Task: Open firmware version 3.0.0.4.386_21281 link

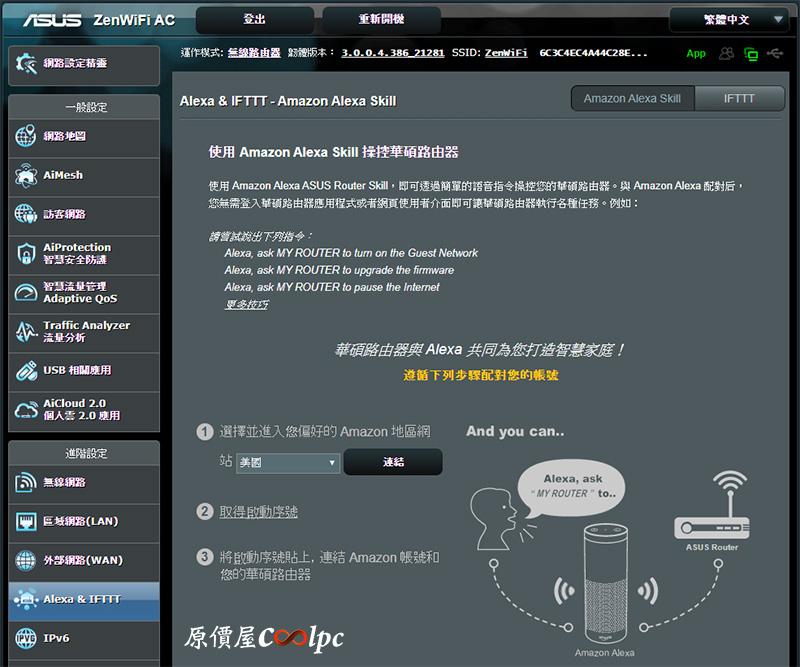Action: pos(392,53)
